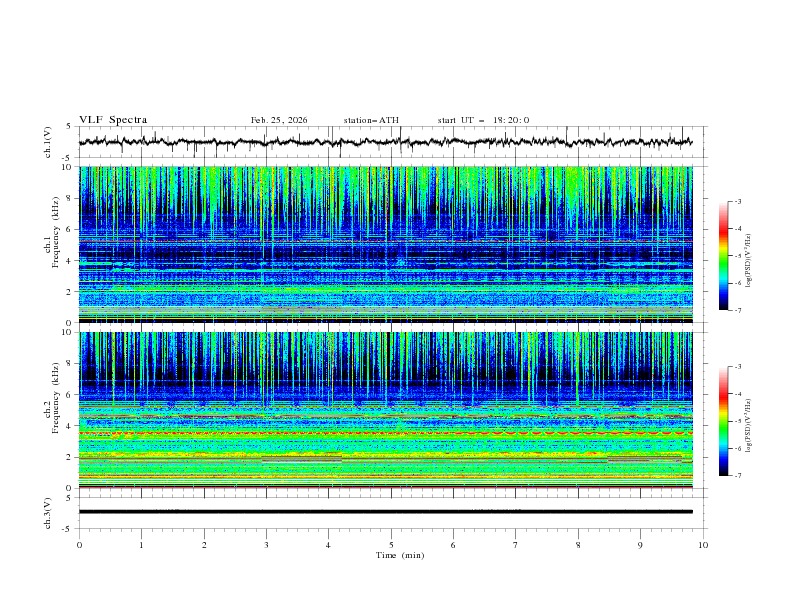The height and width of the screenshot is (612, 792).
Task: Click the 8 minute tick on time axis
Action: coord(578,545)
